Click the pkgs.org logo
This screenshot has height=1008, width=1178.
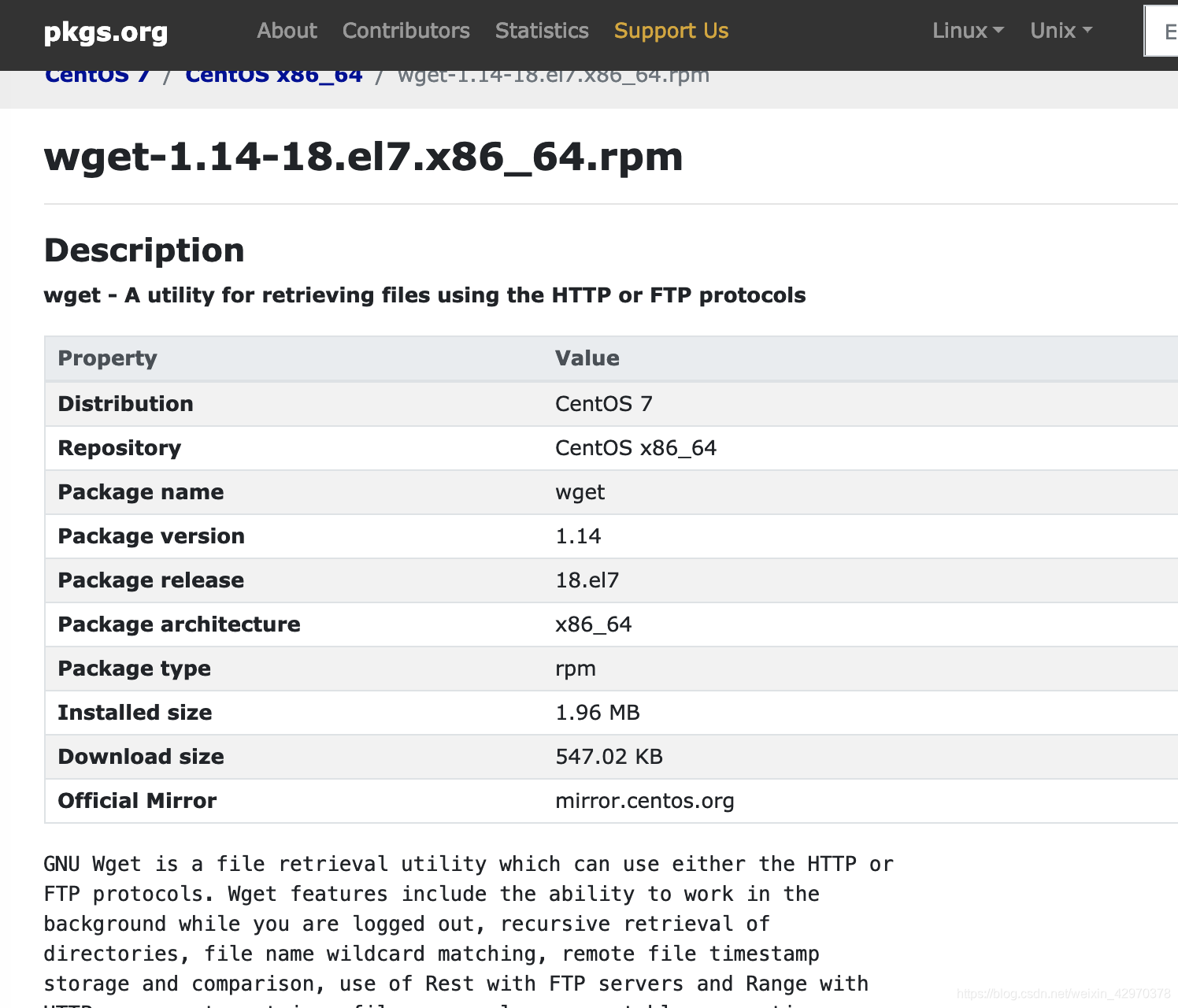click(106, 33)
